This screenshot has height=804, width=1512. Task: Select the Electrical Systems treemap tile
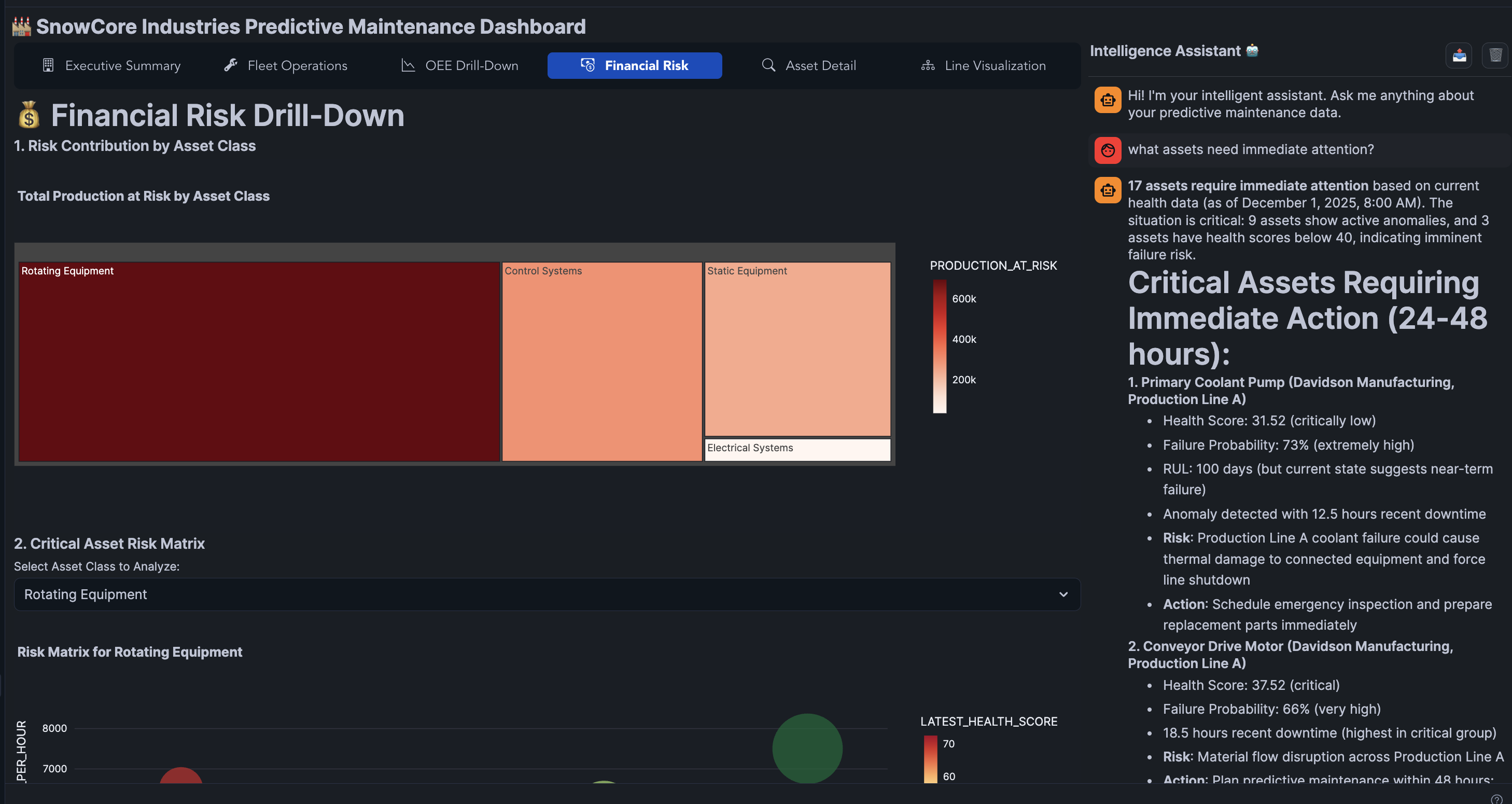pyautogui.click(x=797, y=449)
